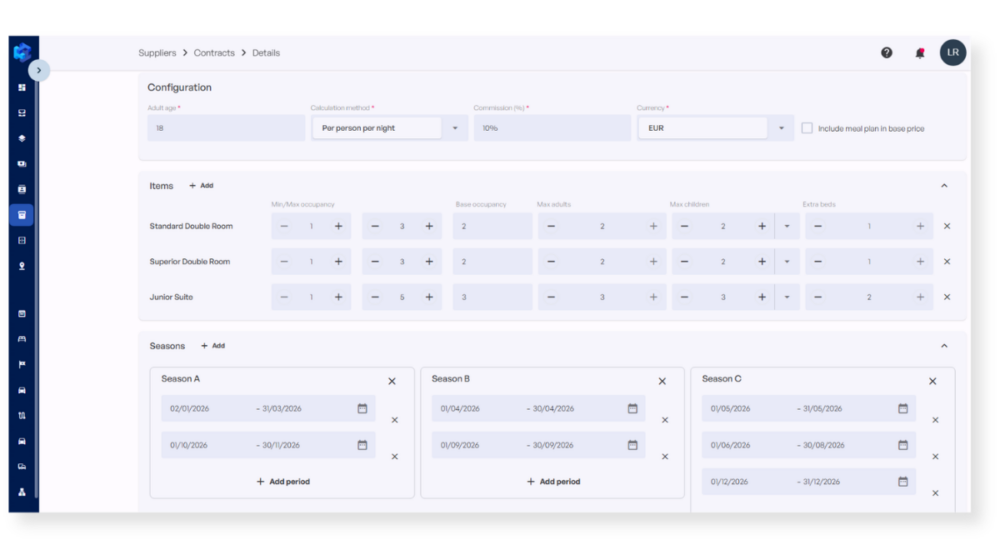Screen dimensions: 1000x550
Task: Click Details in the breadcrumb
Action: [266, 53]
